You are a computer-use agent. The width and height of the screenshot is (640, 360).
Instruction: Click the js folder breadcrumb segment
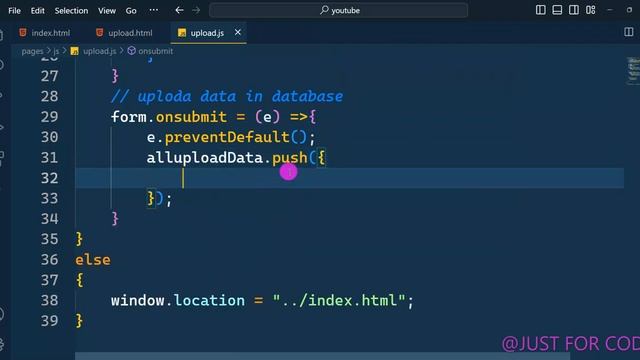click(x=56, y=51)
